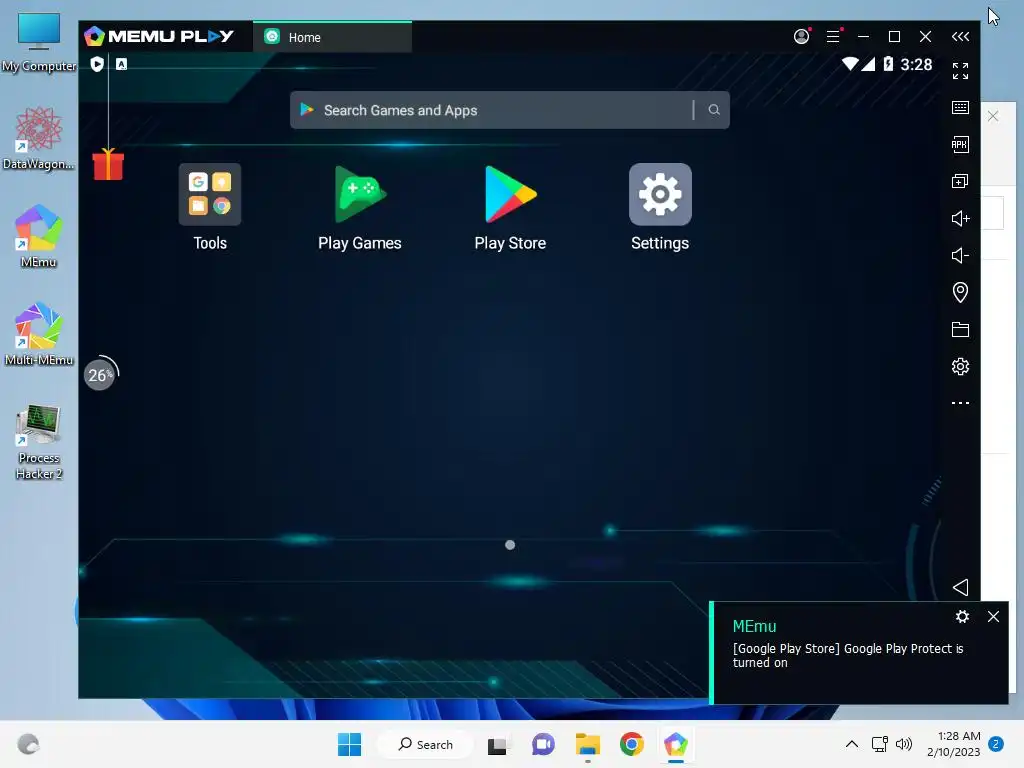Viewport: 1024px width, 768px height.
Task: Select the Process Hacker 2 shortcut
Action: pos(39,441)
